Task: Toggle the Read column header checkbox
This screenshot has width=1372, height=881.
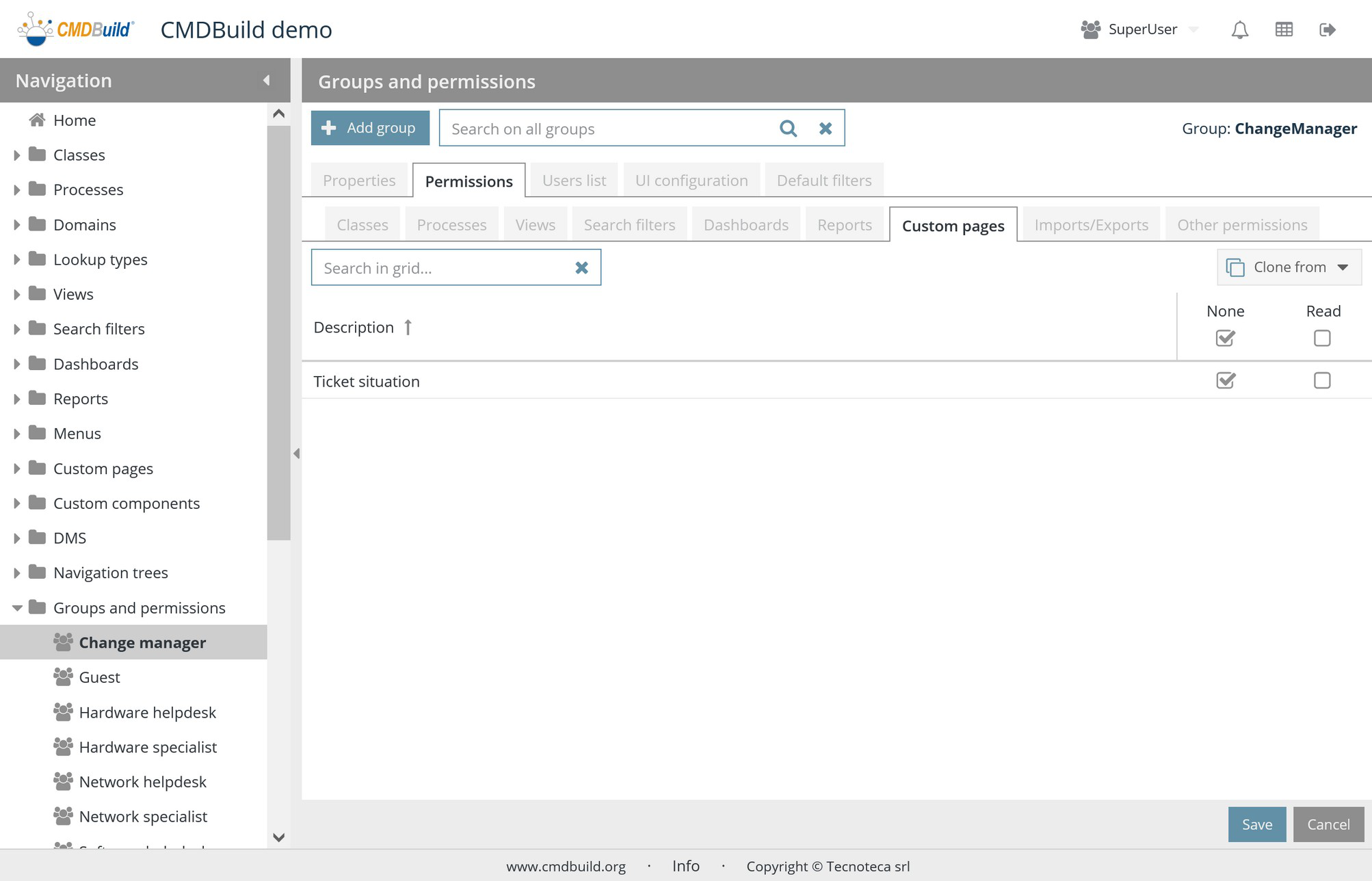Action: click(x=1321, y=338)
